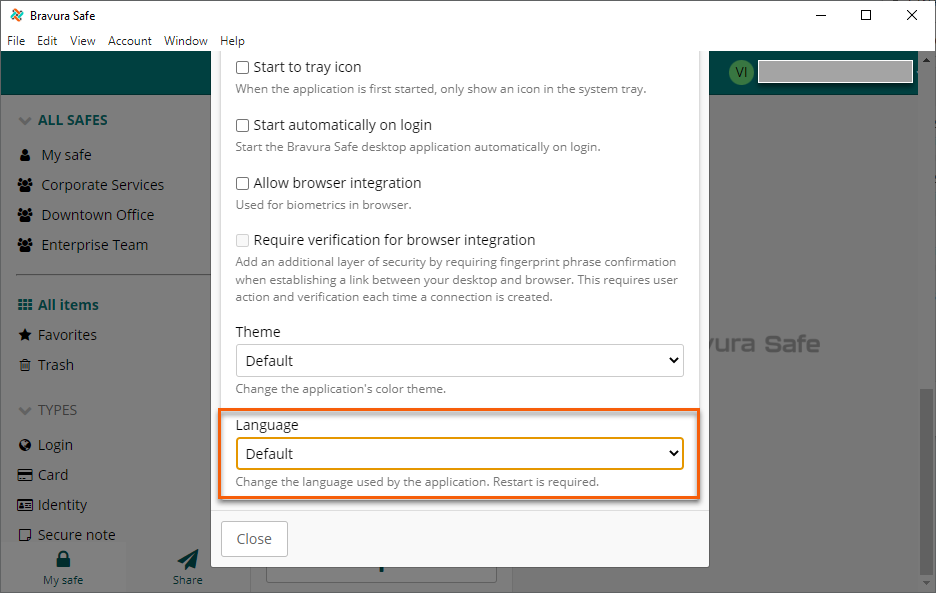
Task: Open the Theme dropdown
Action: (460, 361)
